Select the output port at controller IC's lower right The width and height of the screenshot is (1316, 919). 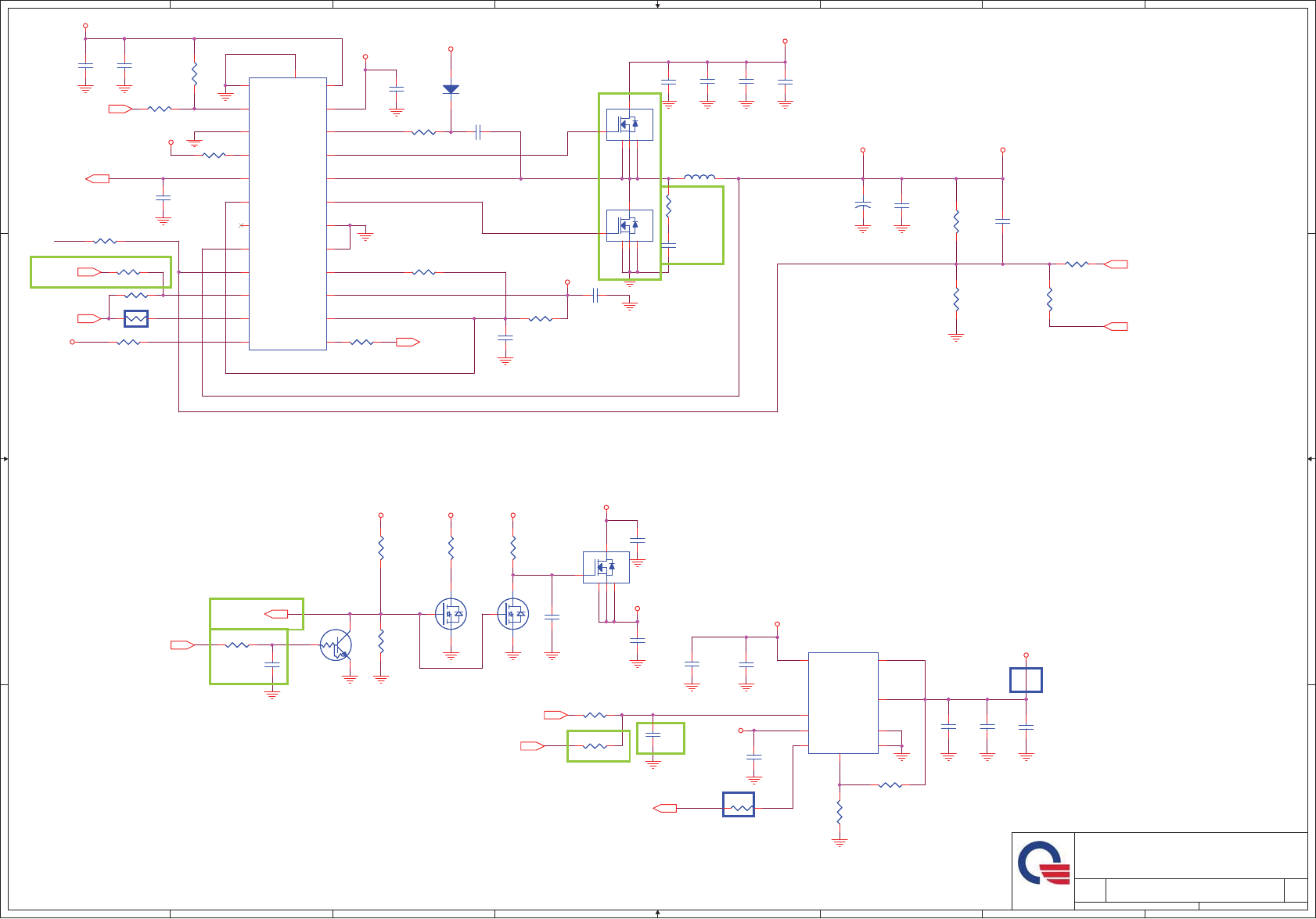(408, 342)
